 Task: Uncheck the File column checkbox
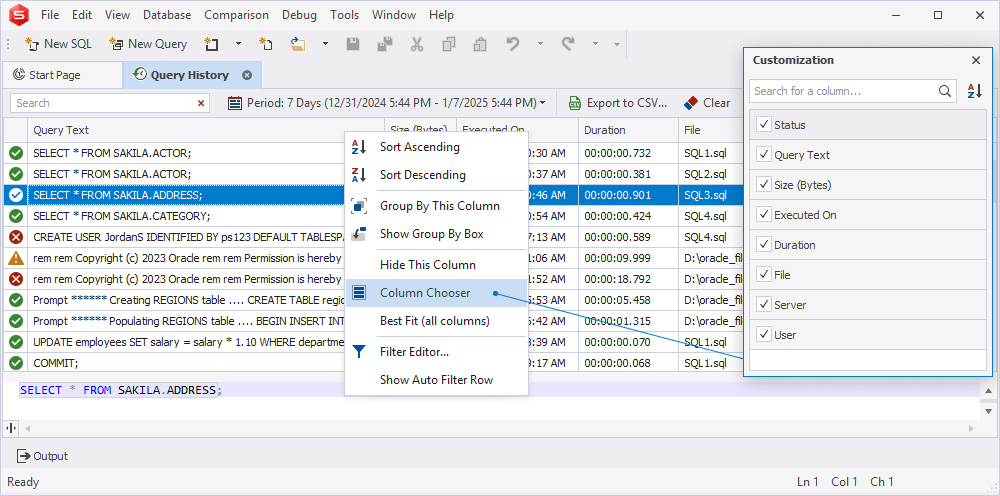[x=763, y=274]
